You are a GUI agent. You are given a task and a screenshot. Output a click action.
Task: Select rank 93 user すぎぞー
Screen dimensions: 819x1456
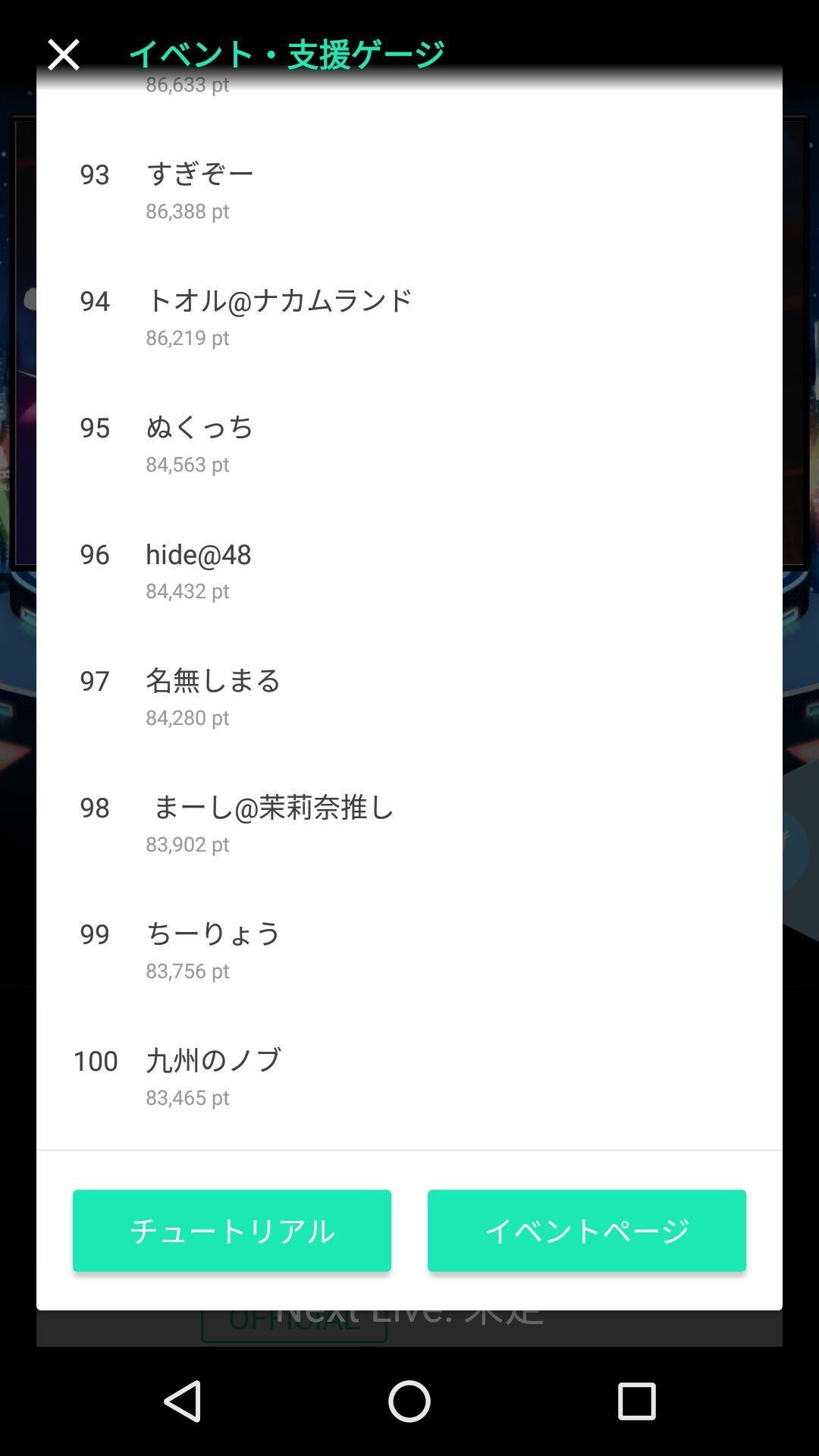click(x=200, y=174)
